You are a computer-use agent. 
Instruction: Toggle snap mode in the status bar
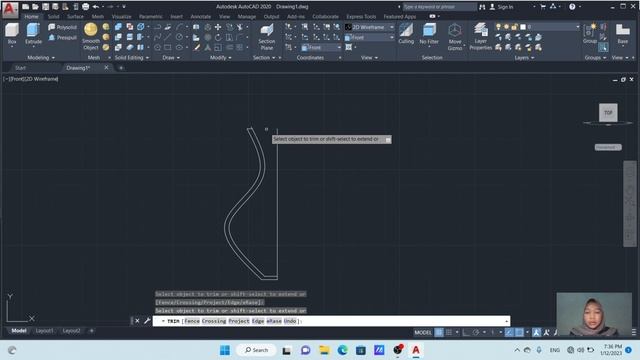tap(449, 332)
